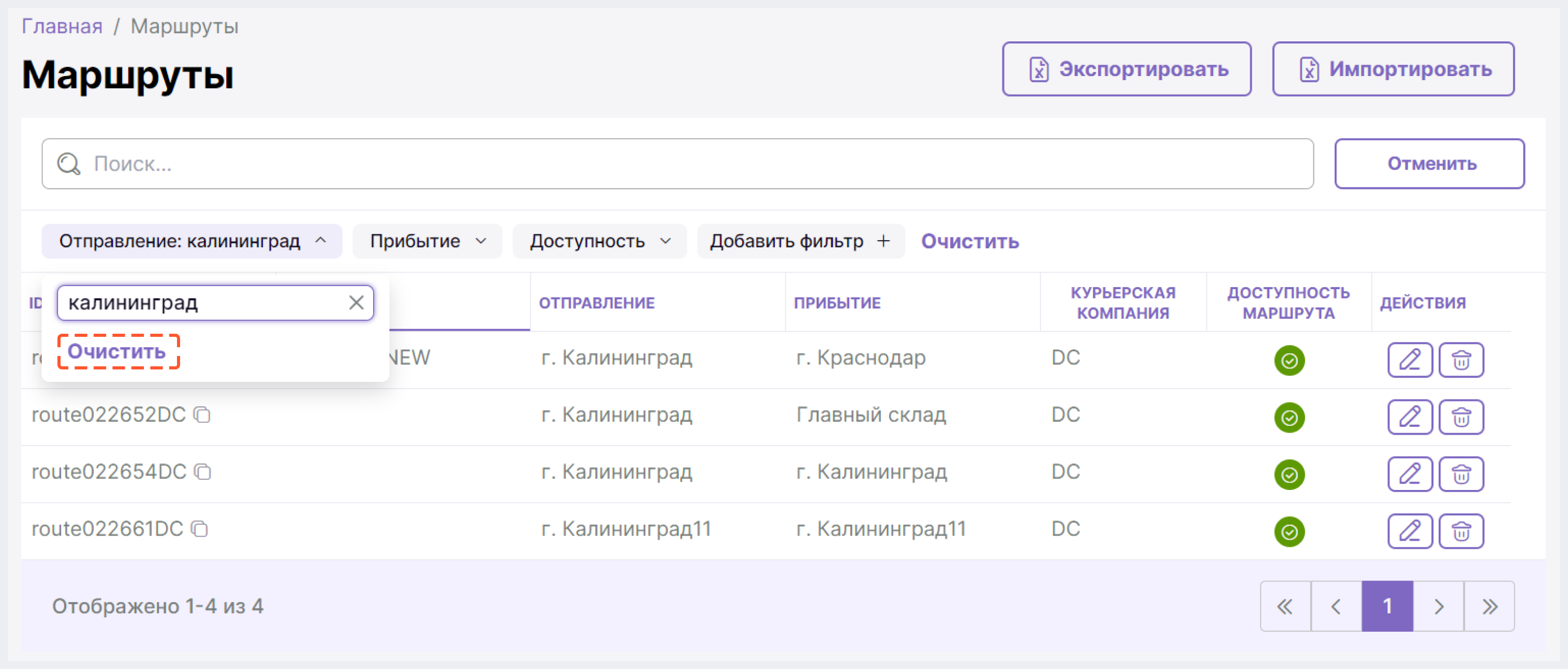This screenshot has width=1568, height=669.
Task: Go to the previous page
Action: (x=1336, y=606)
